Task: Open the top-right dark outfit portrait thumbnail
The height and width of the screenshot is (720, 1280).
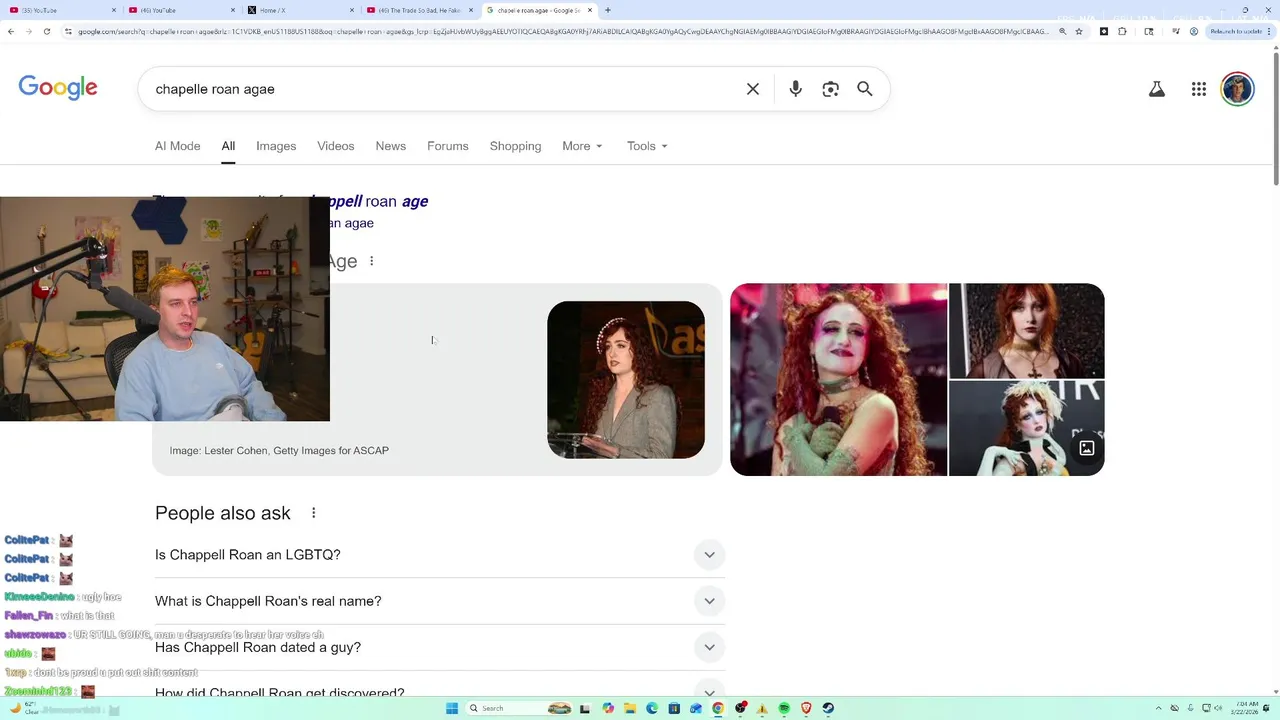Action: point(1027,330)
